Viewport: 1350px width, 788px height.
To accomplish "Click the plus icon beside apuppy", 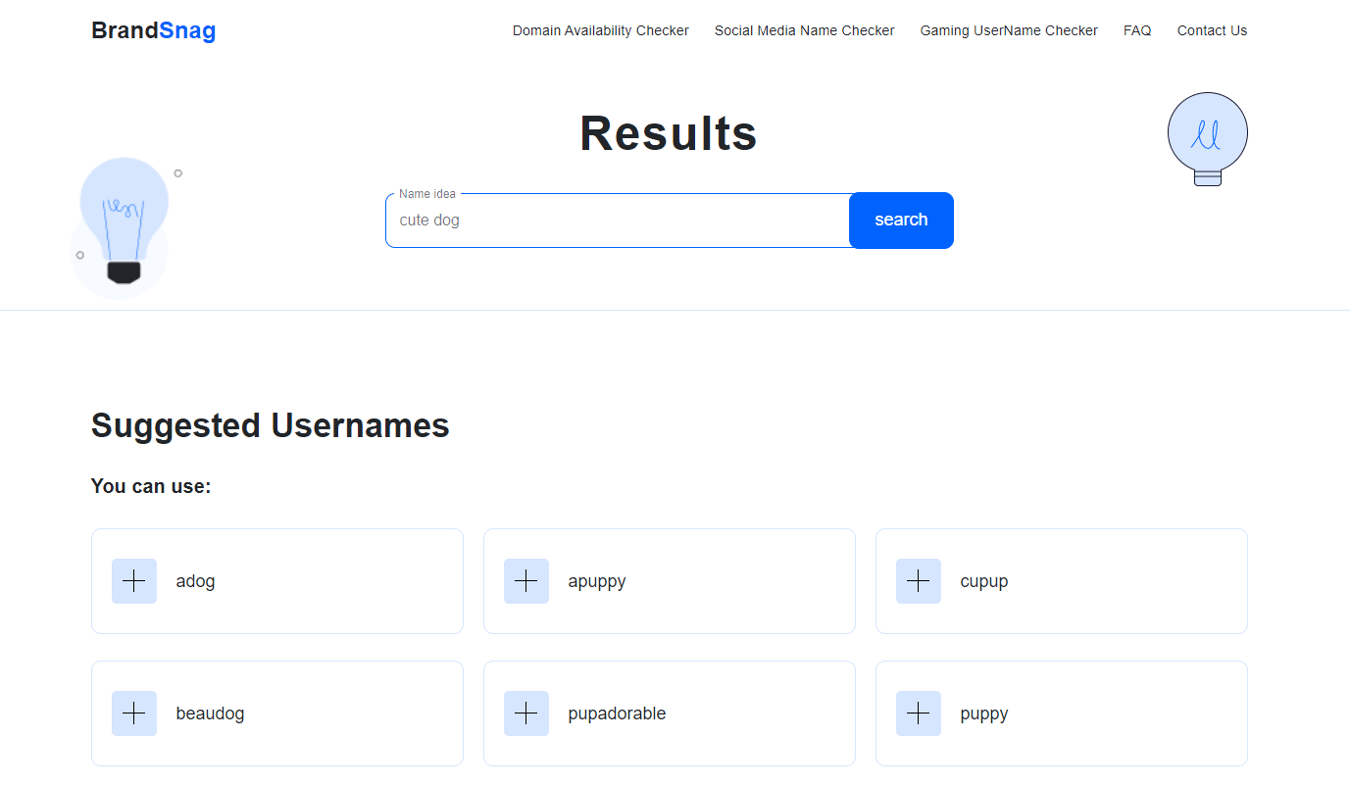I will pos(525,581).
